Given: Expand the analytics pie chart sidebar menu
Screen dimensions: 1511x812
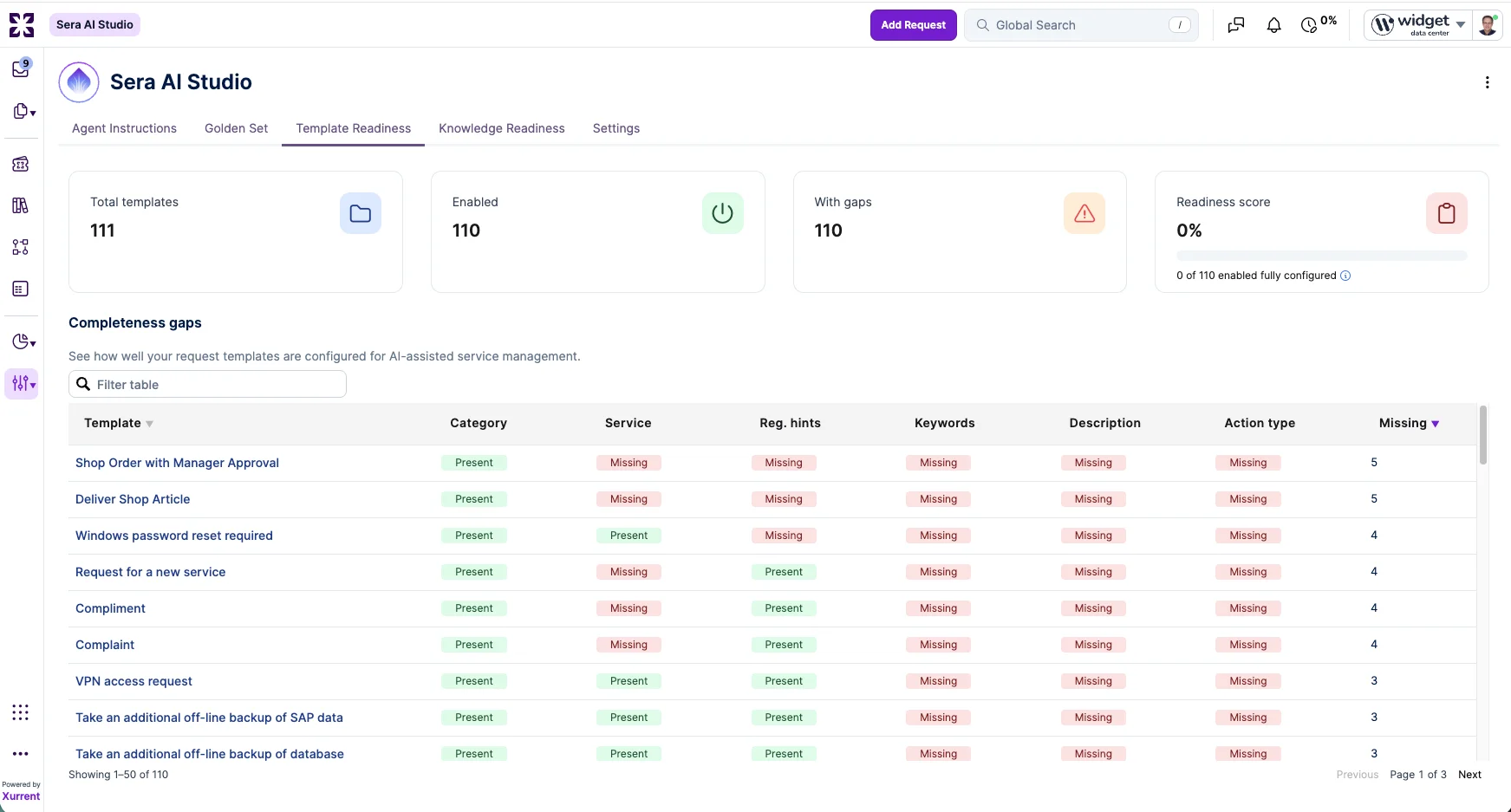Looking at the screenshot, I should (x=23, y=341).
